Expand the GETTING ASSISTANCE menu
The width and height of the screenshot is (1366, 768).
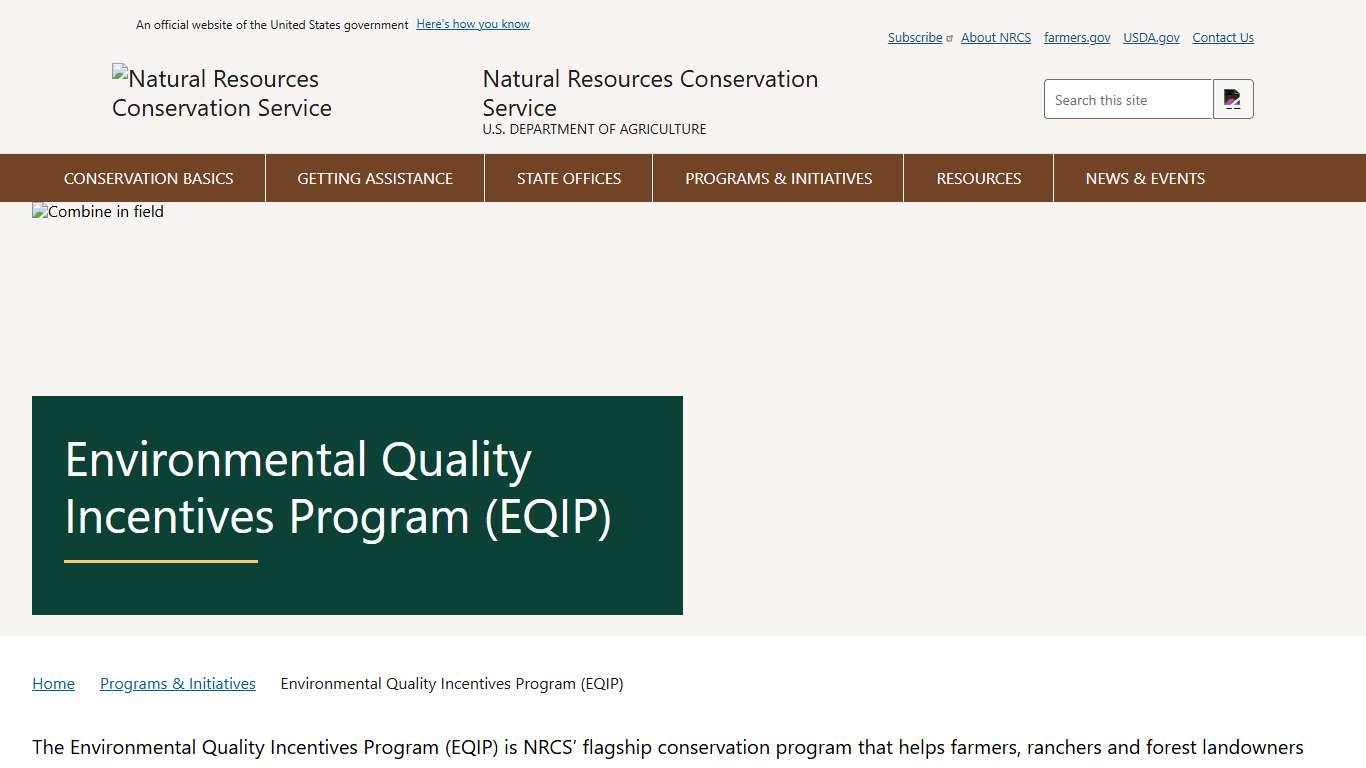coord(374,178)
